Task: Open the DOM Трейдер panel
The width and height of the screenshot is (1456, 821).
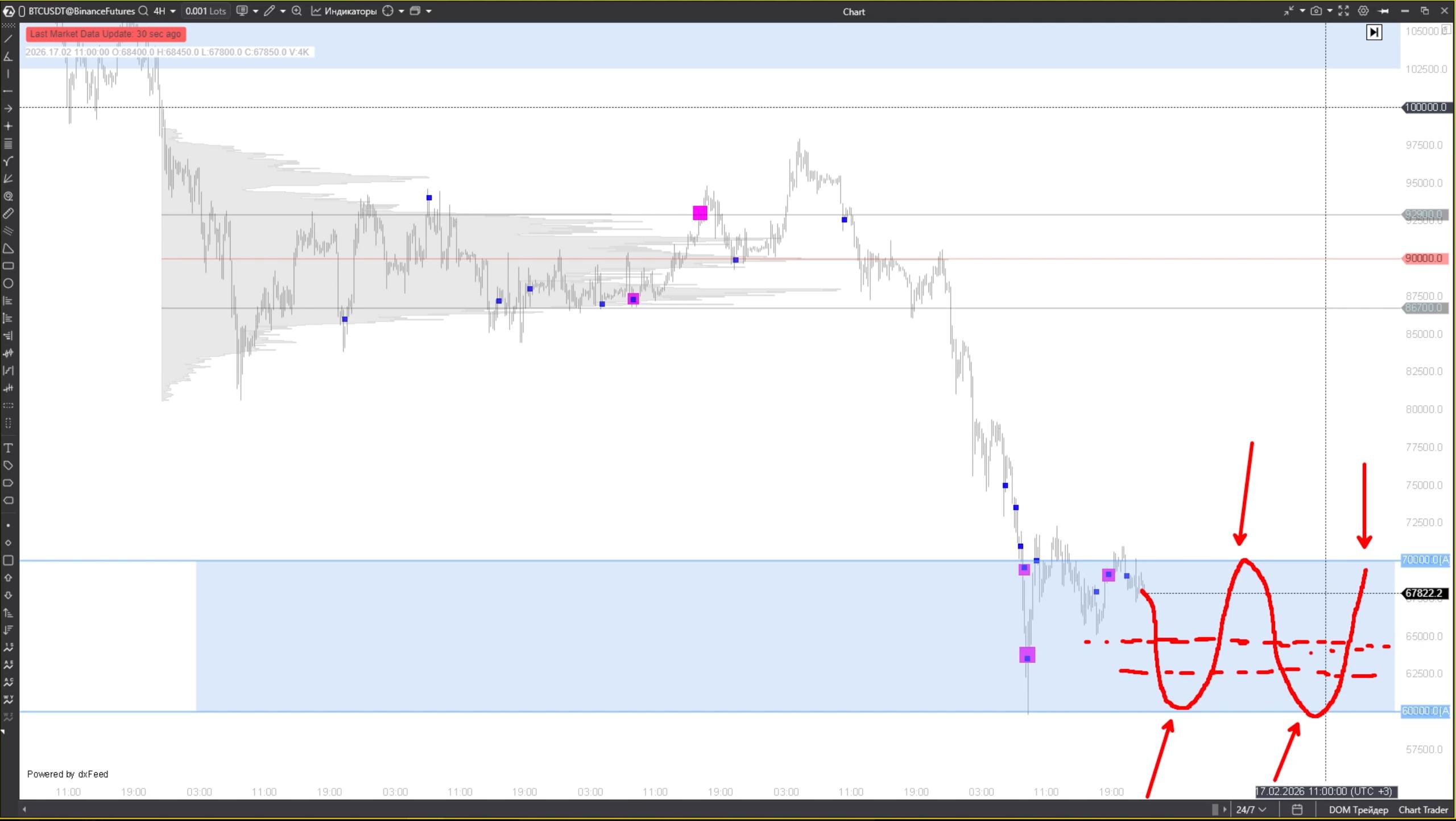Action: pyautogui.click(x=1358, y=809)
